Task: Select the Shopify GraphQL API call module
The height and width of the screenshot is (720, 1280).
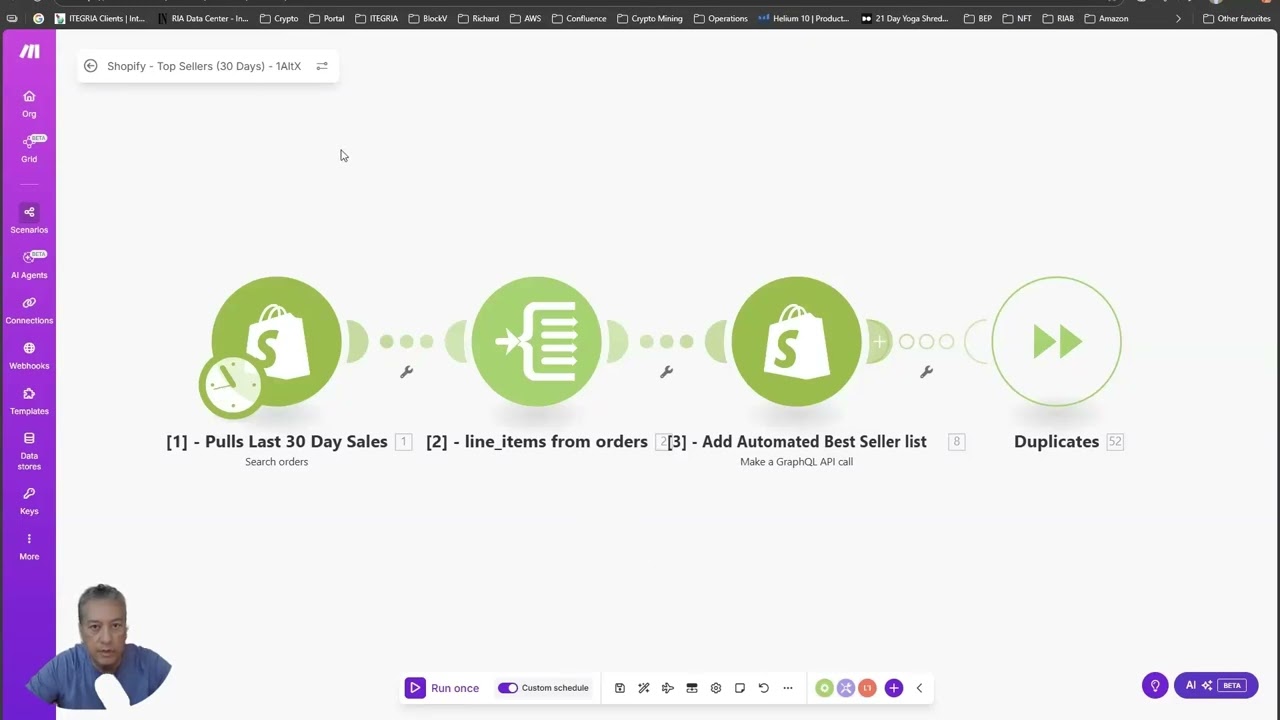Action: [x=796, y=341]
